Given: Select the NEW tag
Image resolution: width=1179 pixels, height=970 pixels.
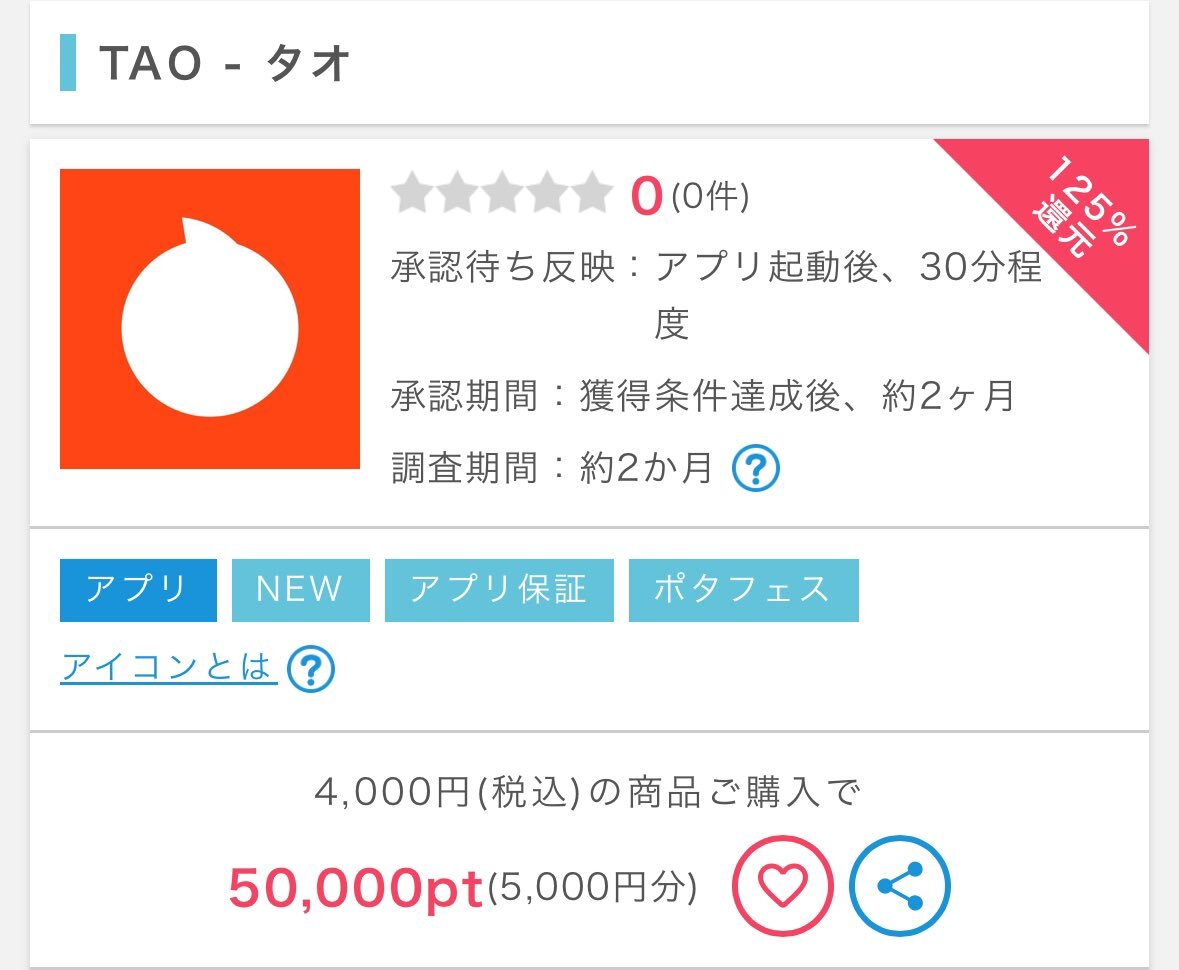Looking at the screenshot, I should pyautogui.click(x=301, y=590).
